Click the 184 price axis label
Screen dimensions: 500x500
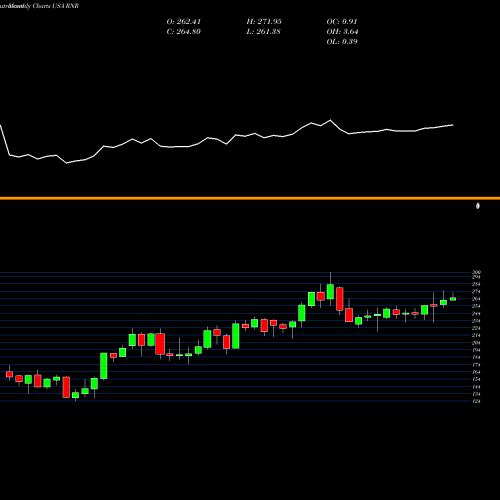click(476, 358)
